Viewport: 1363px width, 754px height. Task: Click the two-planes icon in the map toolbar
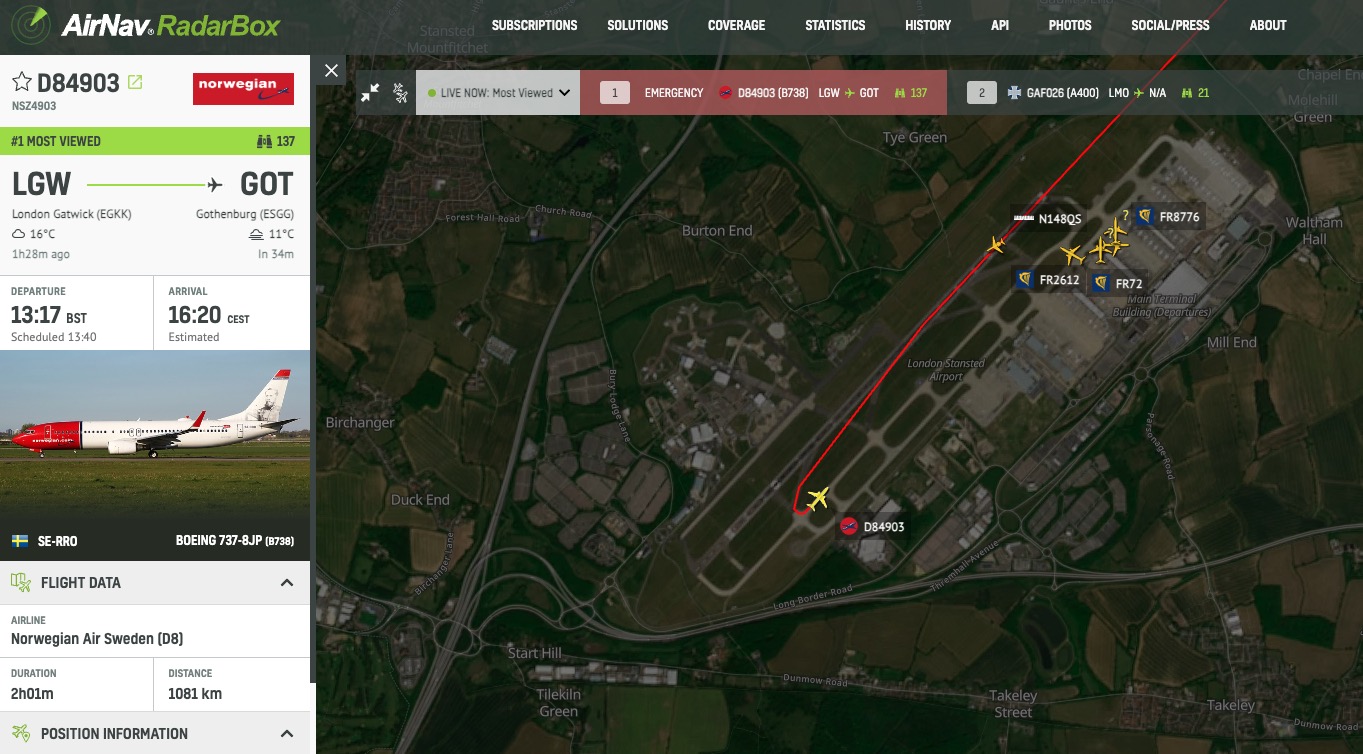400,93
